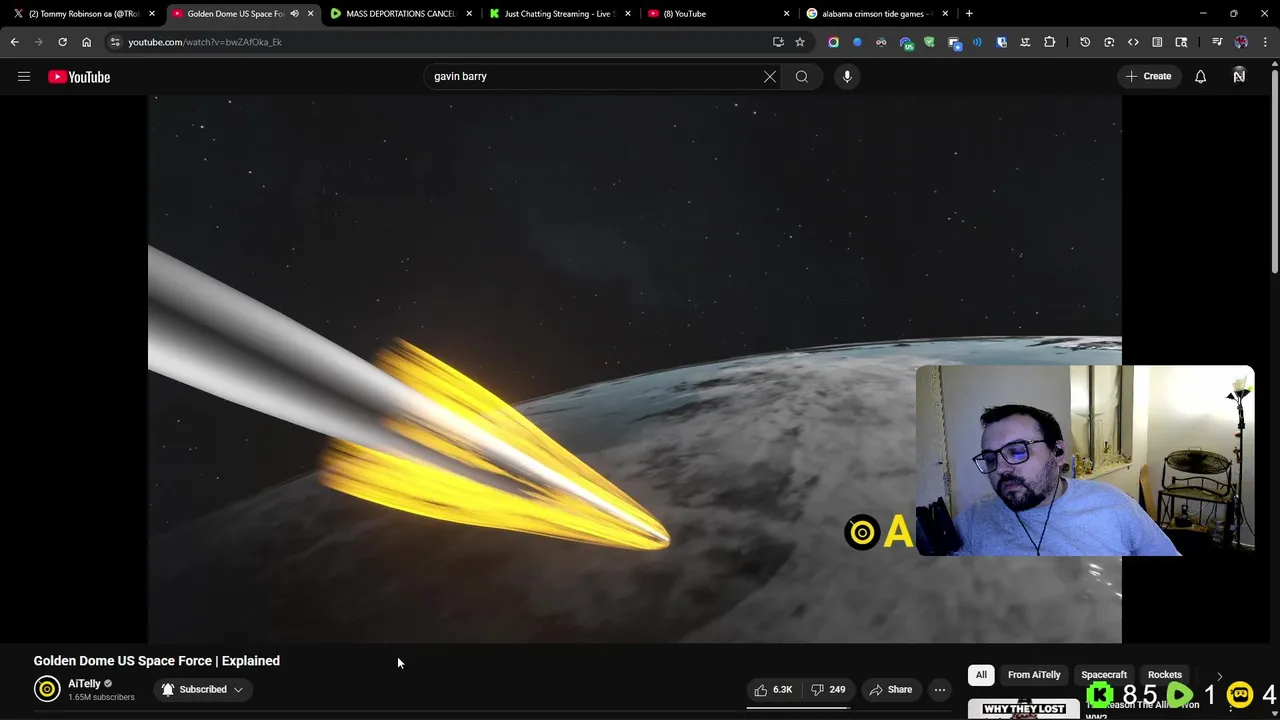Open the YouTube hamburger guide menu
The height and width of the screenshot is (720, 1280).
click(24, 76)
